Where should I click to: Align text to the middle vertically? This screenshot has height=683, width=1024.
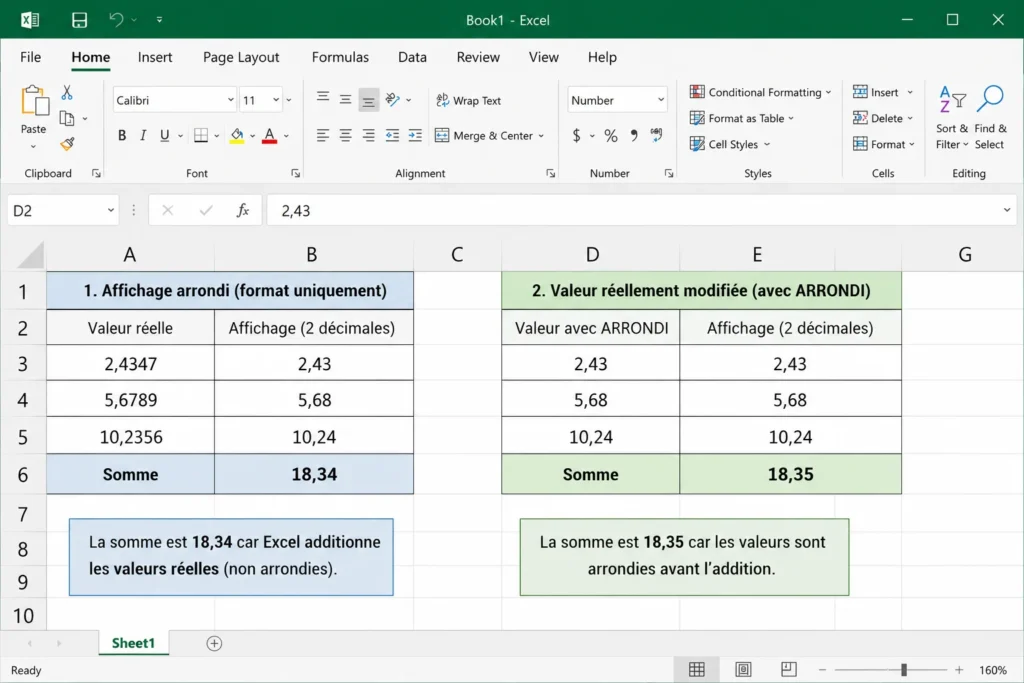tap(345, 99)
